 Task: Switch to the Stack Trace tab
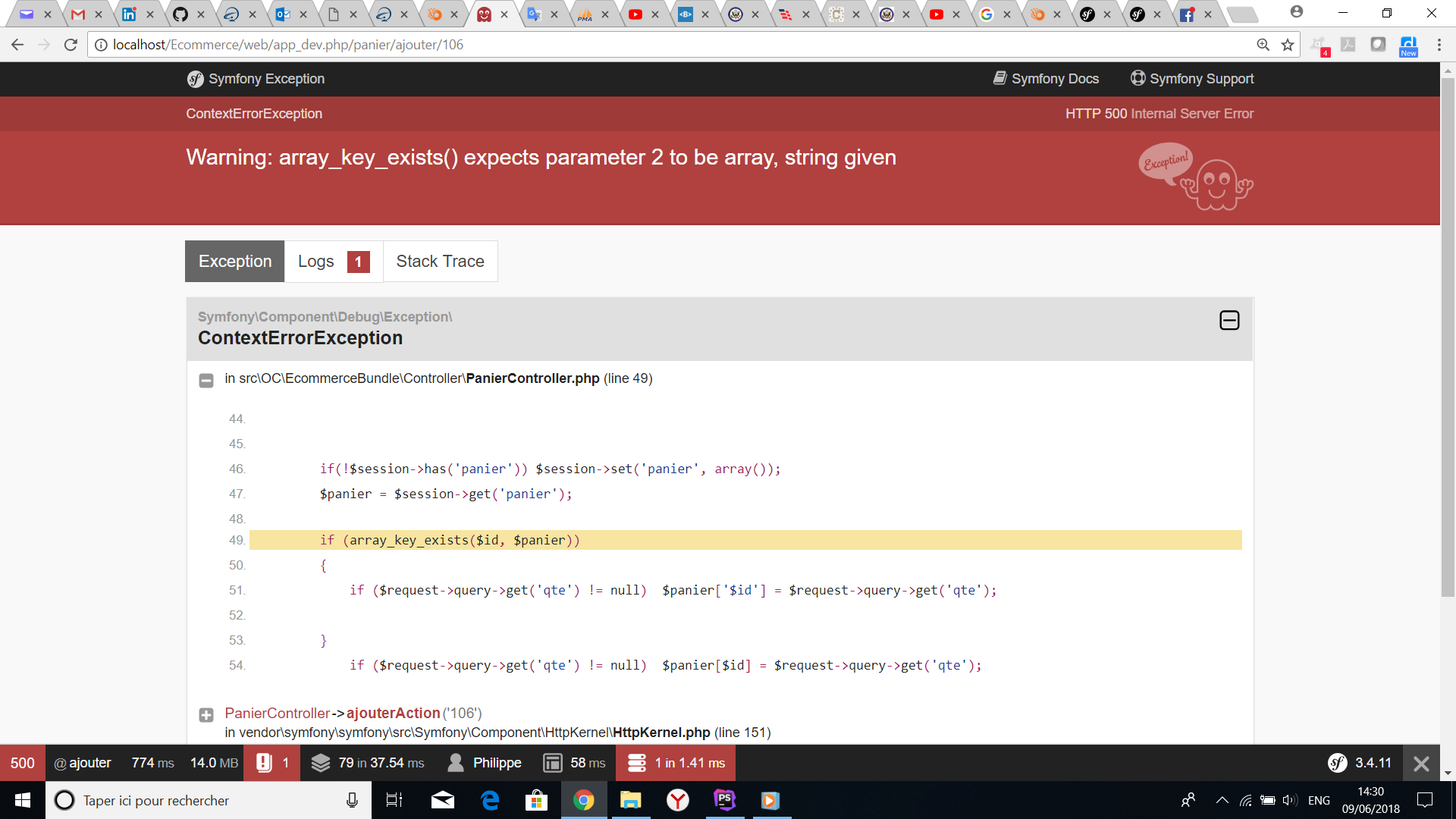[440, 261]
